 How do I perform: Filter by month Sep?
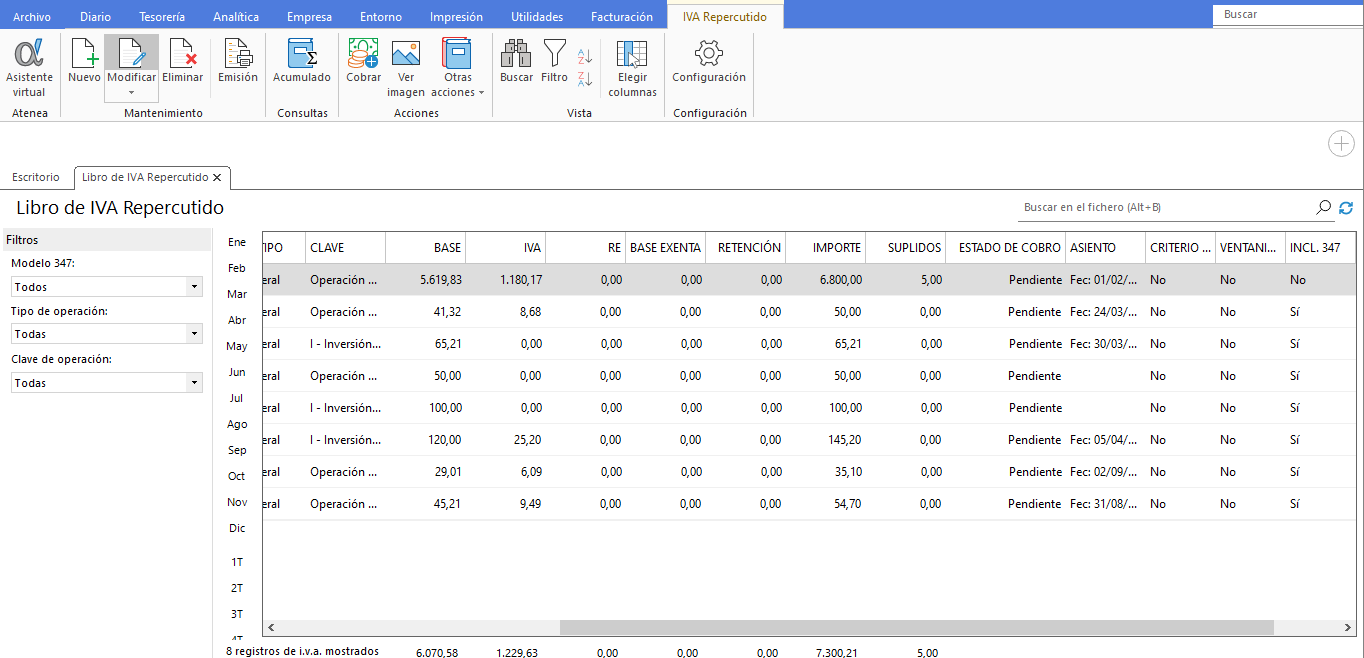pyautogui.click(x=237, y=450)
